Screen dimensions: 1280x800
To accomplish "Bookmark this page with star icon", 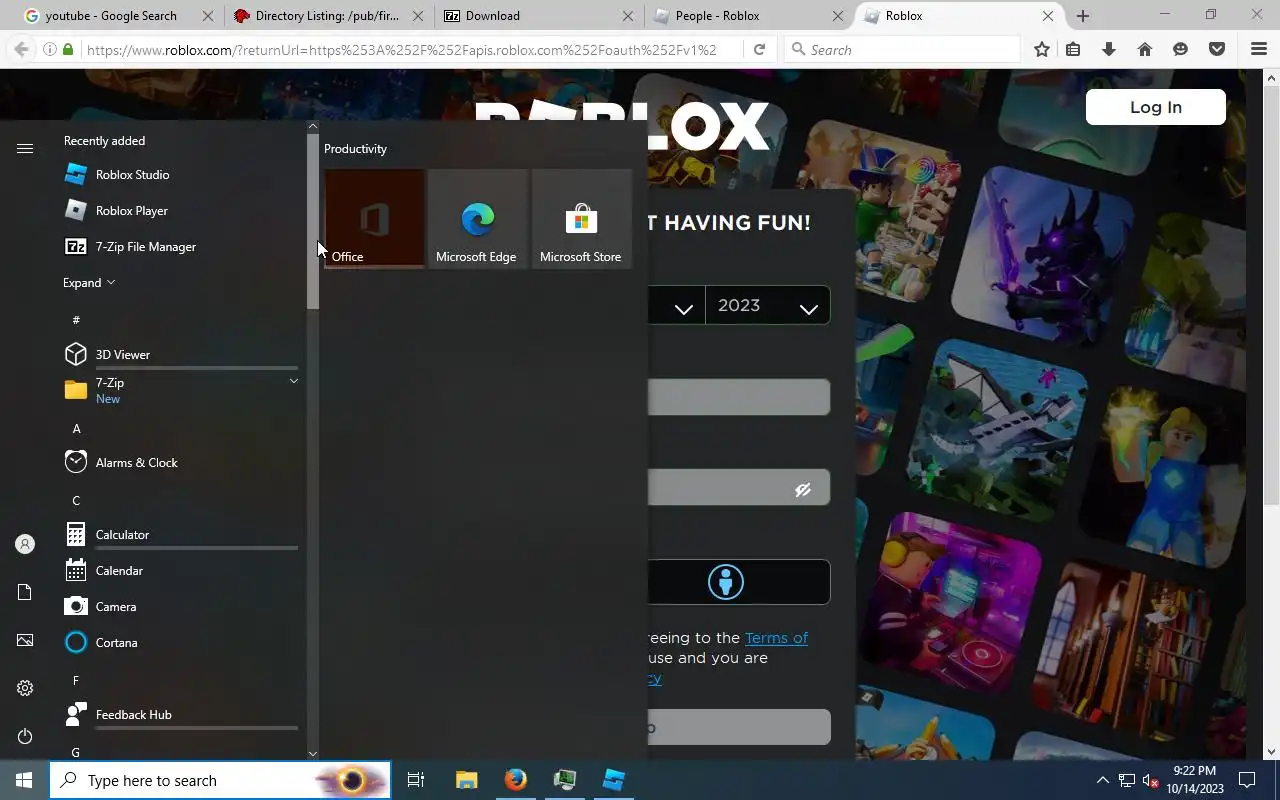I will (1042, 49).
